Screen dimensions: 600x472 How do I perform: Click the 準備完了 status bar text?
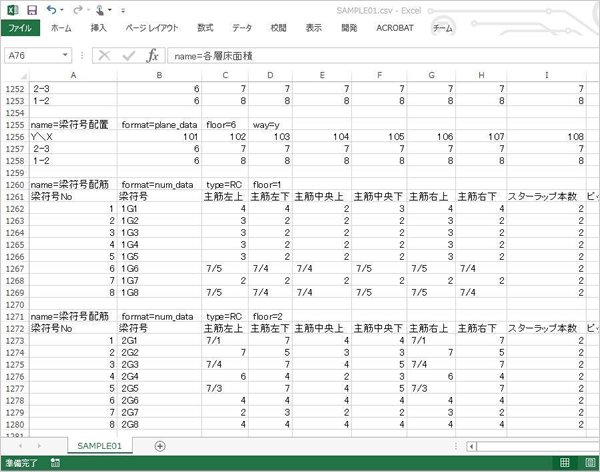(x=21, y=463)
